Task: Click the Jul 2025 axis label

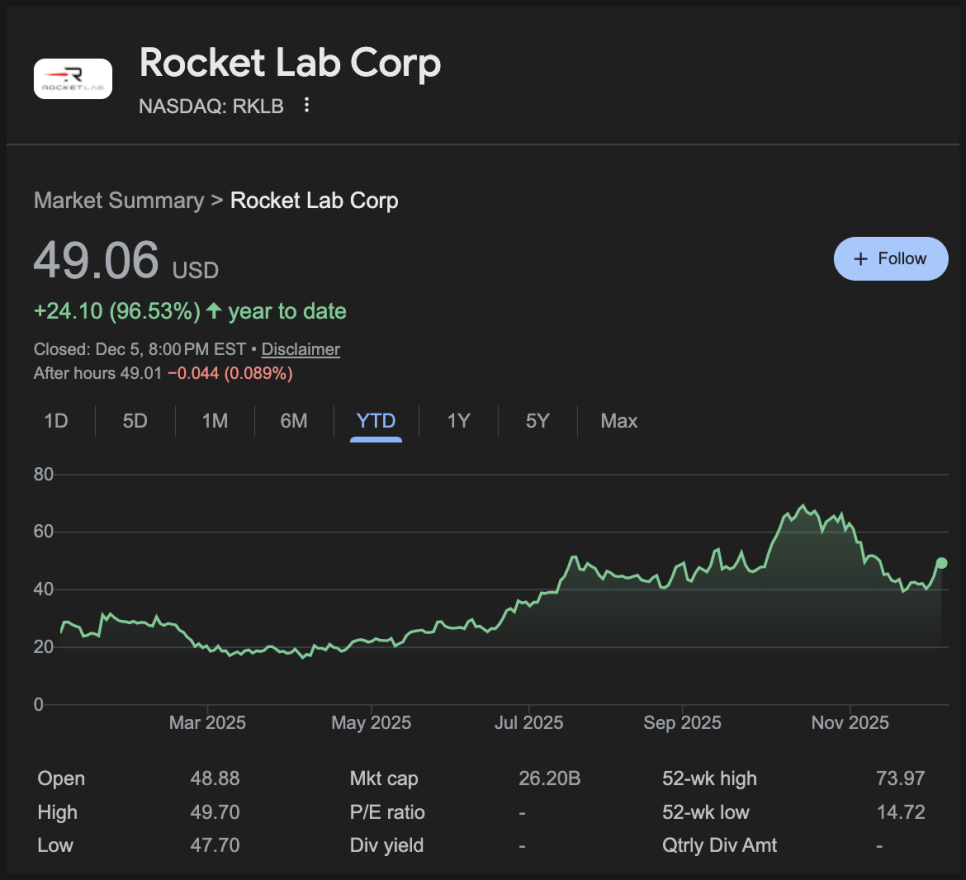Action: point(527,723)
